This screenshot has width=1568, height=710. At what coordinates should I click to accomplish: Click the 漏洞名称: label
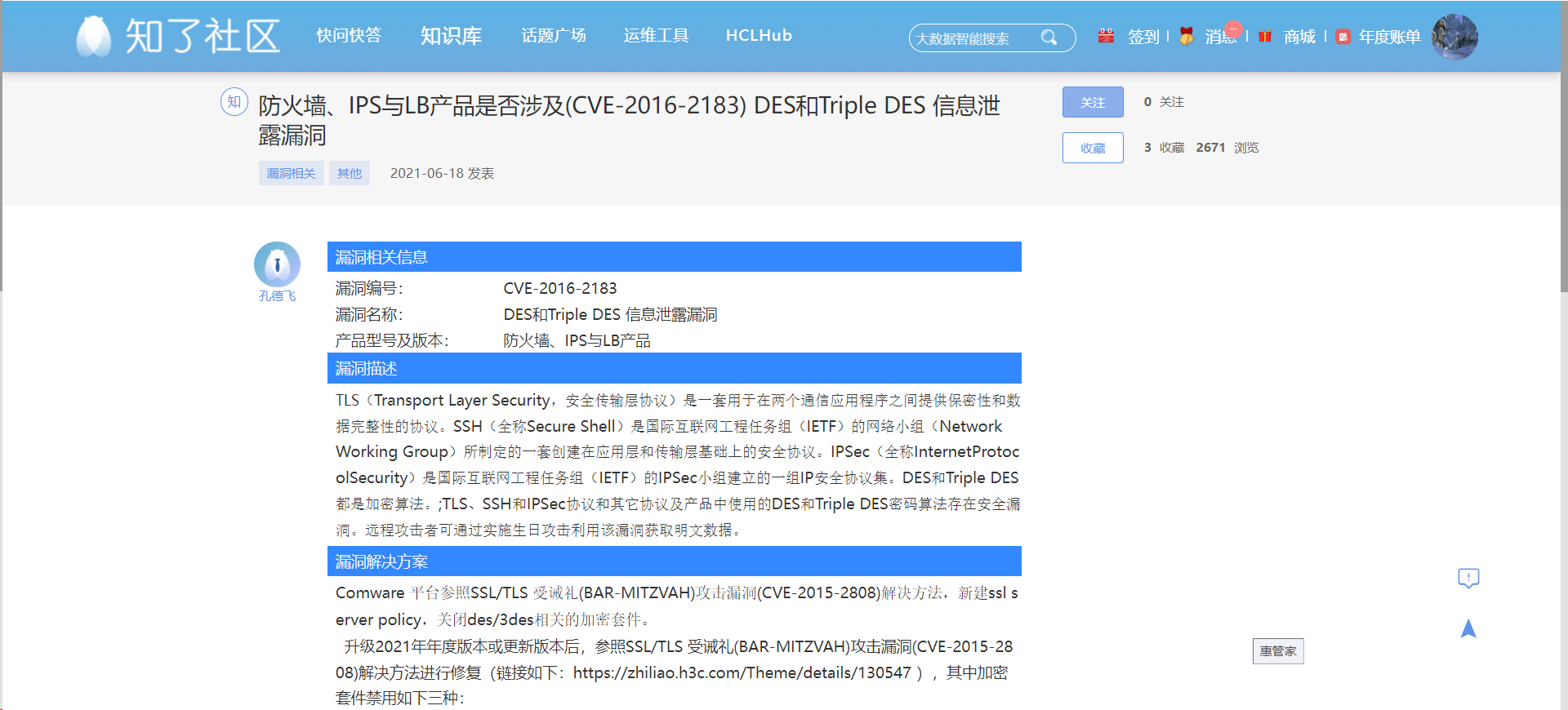369,315
